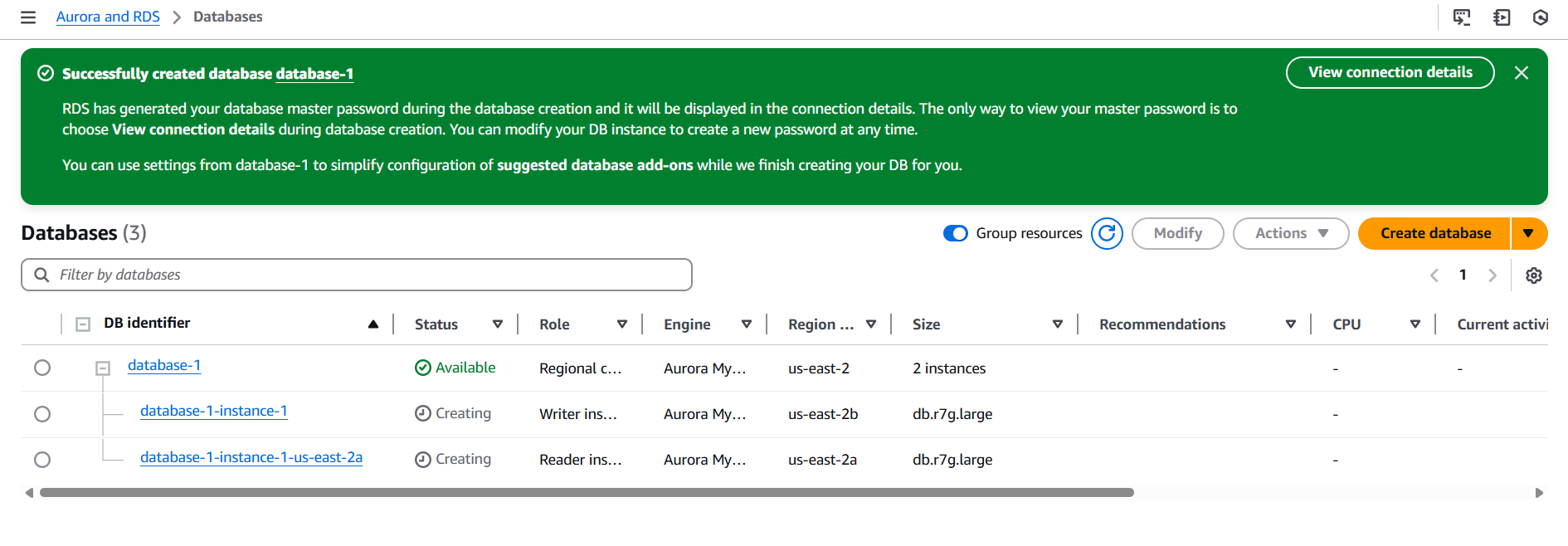Click the panel toggle icon beside CloudShell
This screenshot has width=1568, height=546.
click(x=1502, y=17)
